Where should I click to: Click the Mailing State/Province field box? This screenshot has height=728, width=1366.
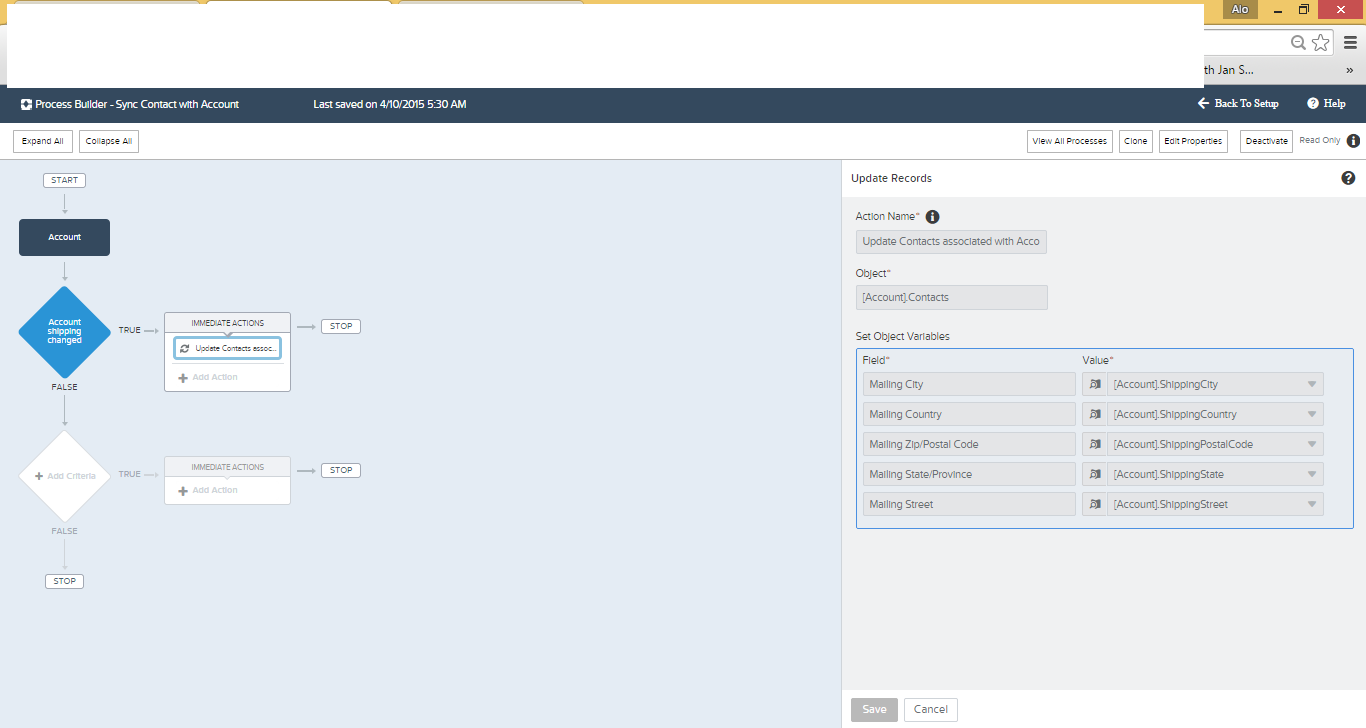[969, 474]
